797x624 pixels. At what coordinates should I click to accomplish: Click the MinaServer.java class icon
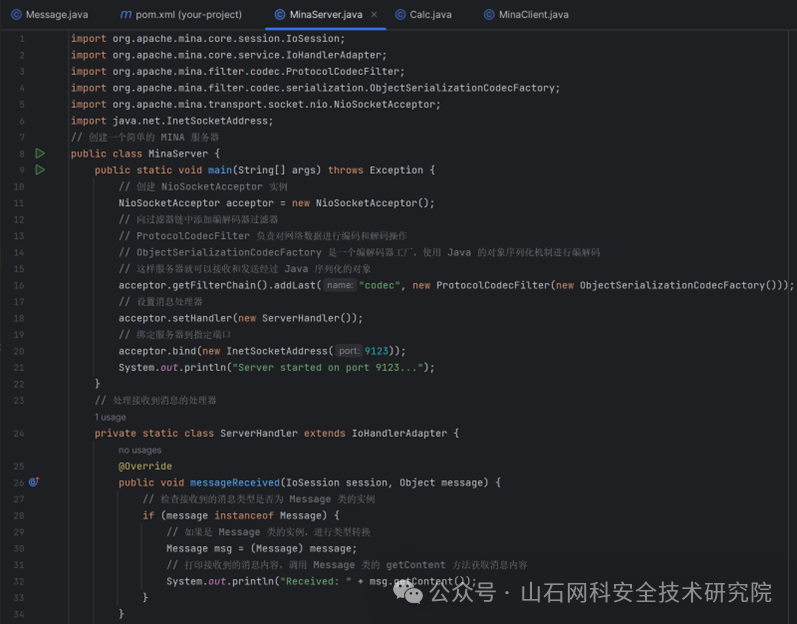[x=280, y=15]
